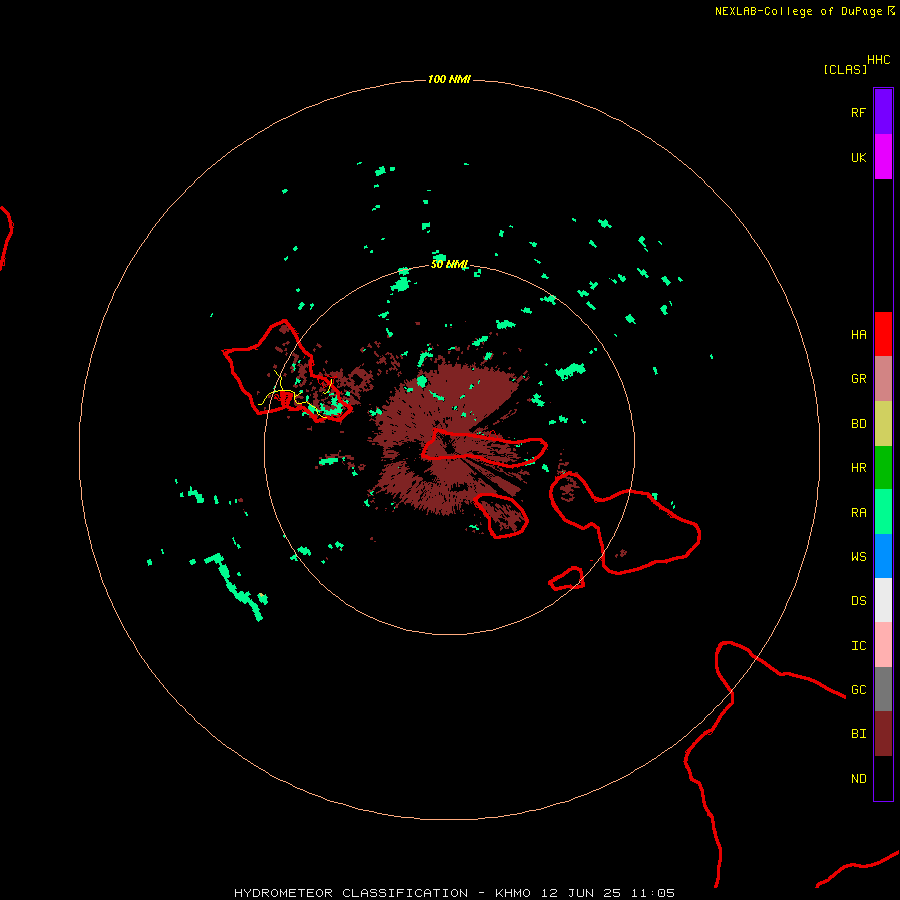This screenshot has height=900, width=900.
Task: Click the BD legend label
Action: (x=858, y=424)
